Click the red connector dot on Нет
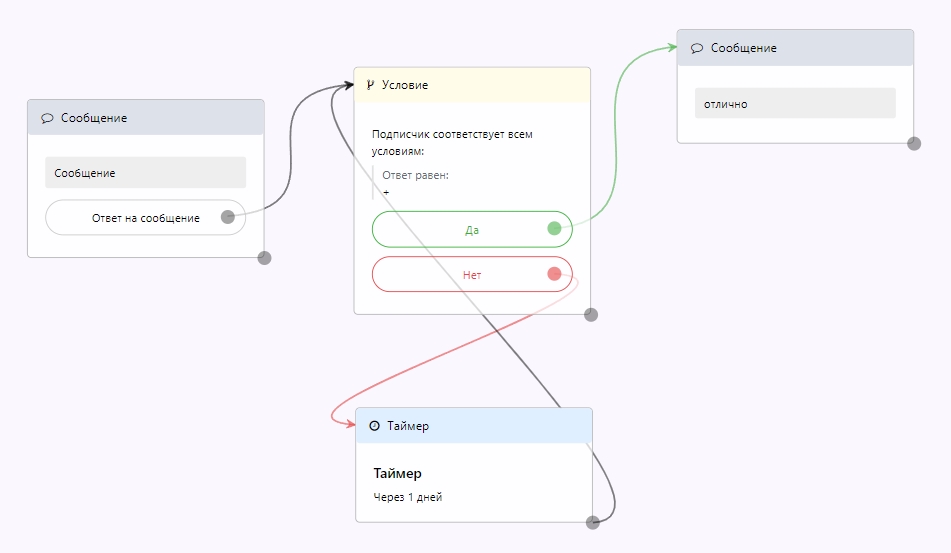The height and width of the screenshot is (553, 951). point(554,274)
